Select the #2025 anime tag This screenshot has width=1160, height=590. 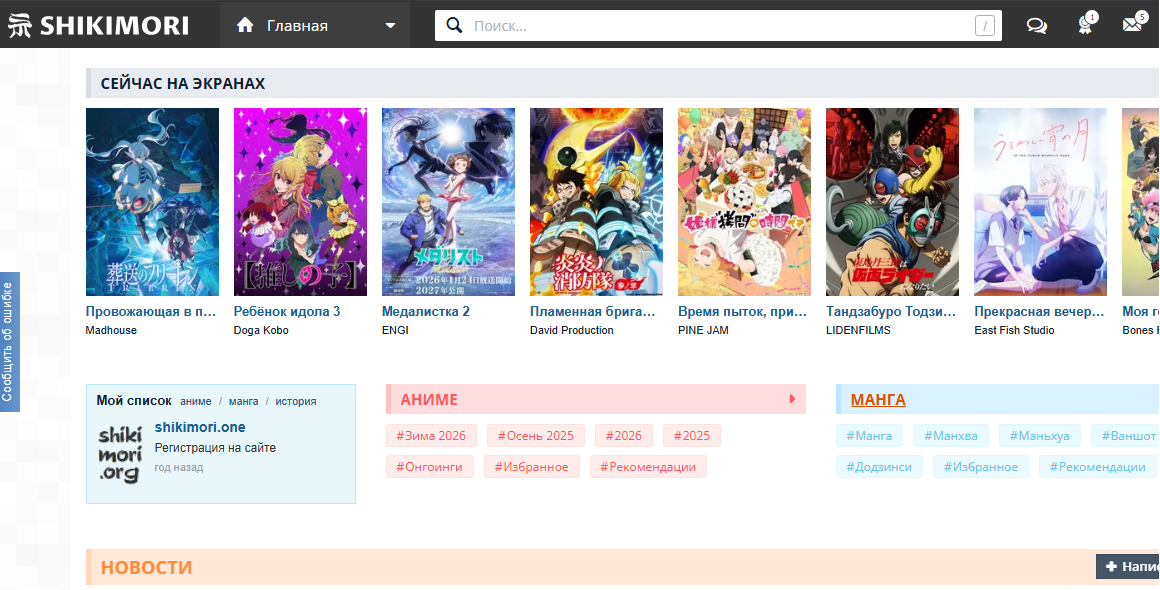tap(692, 435)
